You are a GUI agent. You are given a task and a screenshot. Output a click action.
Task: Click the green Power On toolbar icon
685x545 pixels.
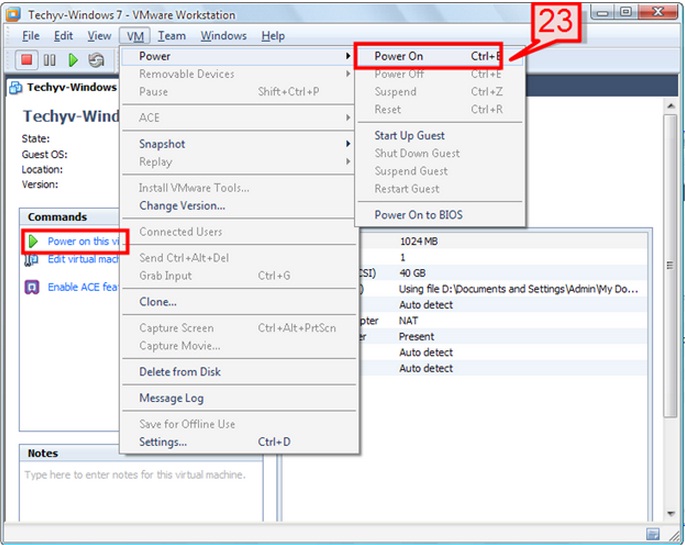73,60
